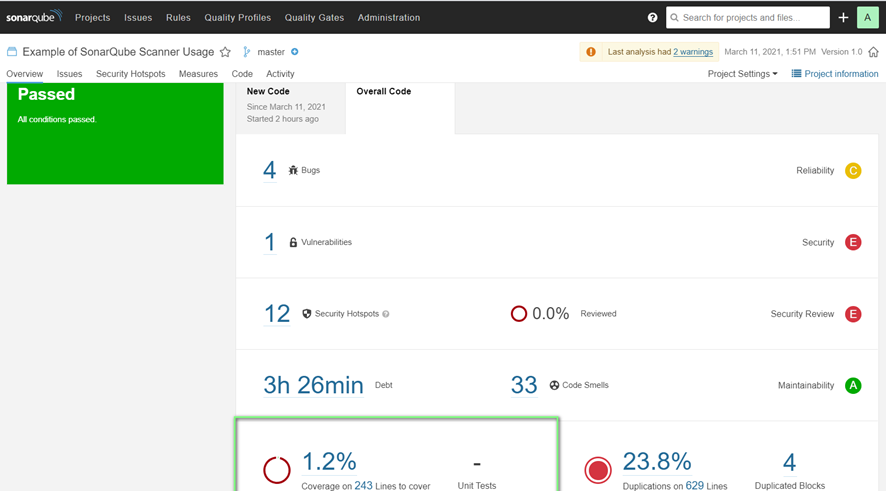
Task: Click the March 11, 2021, 1:51 PM analysis date
Action: [770, 52]
